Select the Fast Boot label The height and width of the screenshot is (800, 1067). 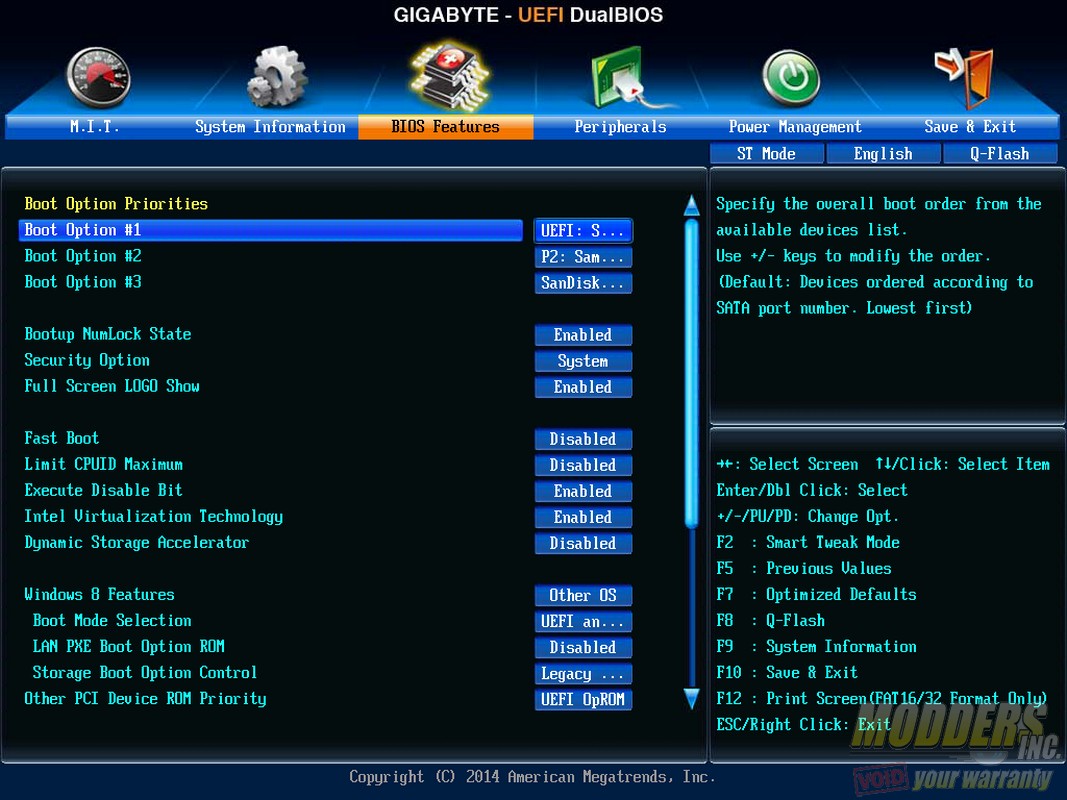click(x=62, y=438)
